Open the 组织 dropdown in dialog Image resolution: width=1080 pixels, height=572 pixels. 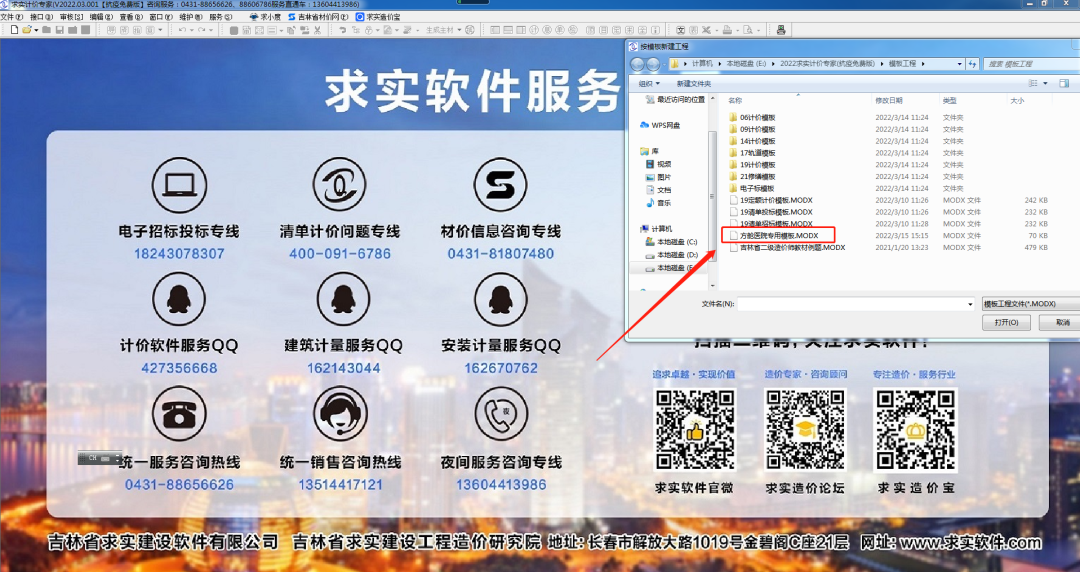(x=650, y=83)
